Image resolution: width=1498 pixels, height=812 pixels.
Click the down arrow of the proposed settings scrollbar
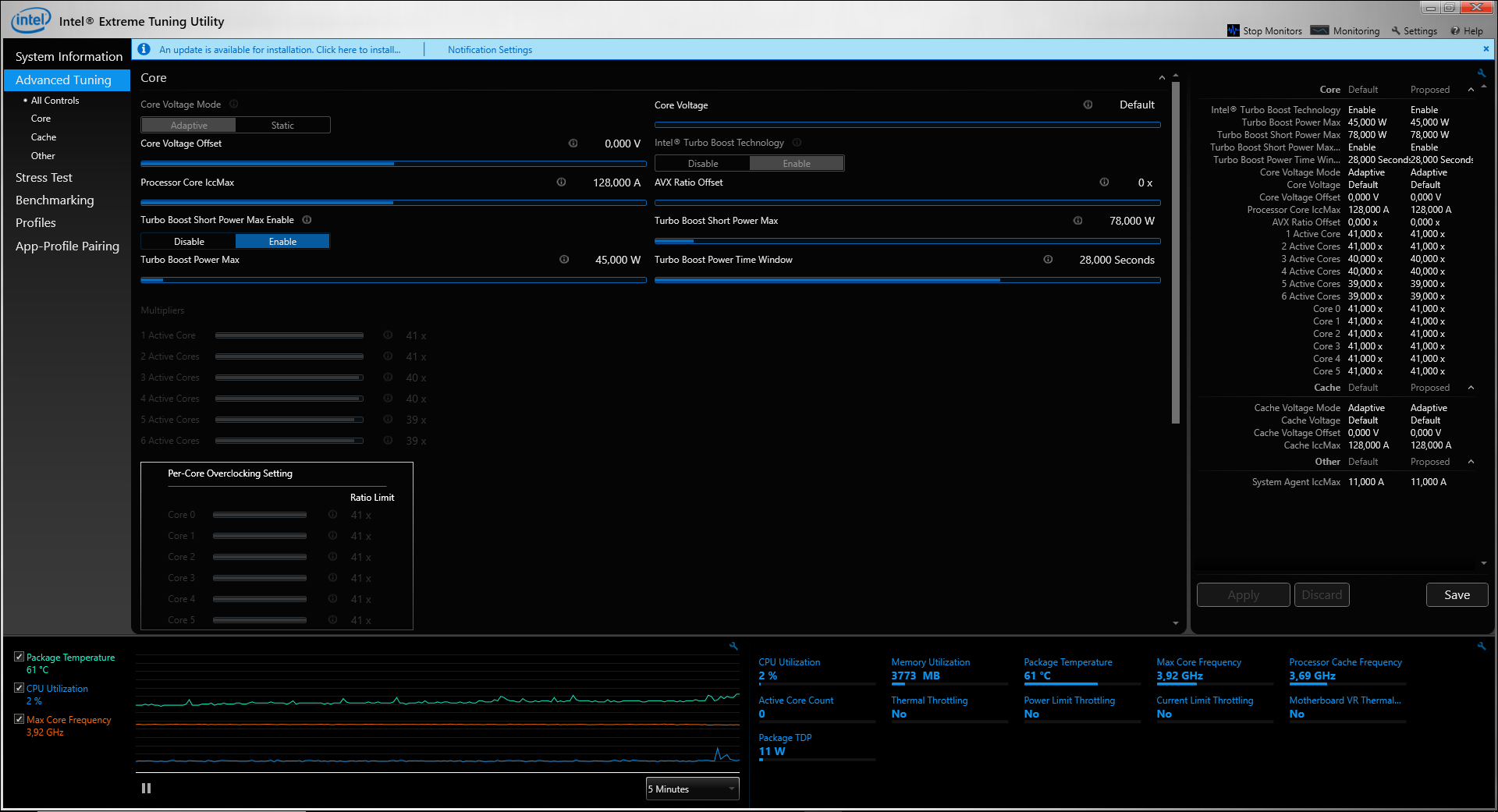tap(1483, 563)
